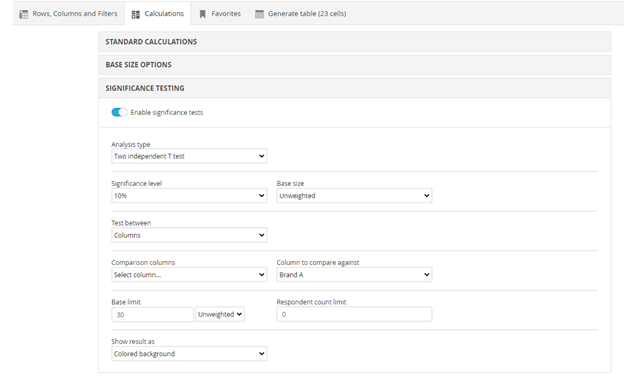
Task: Click the Calculations tab icon
Action: pos(136,14)
